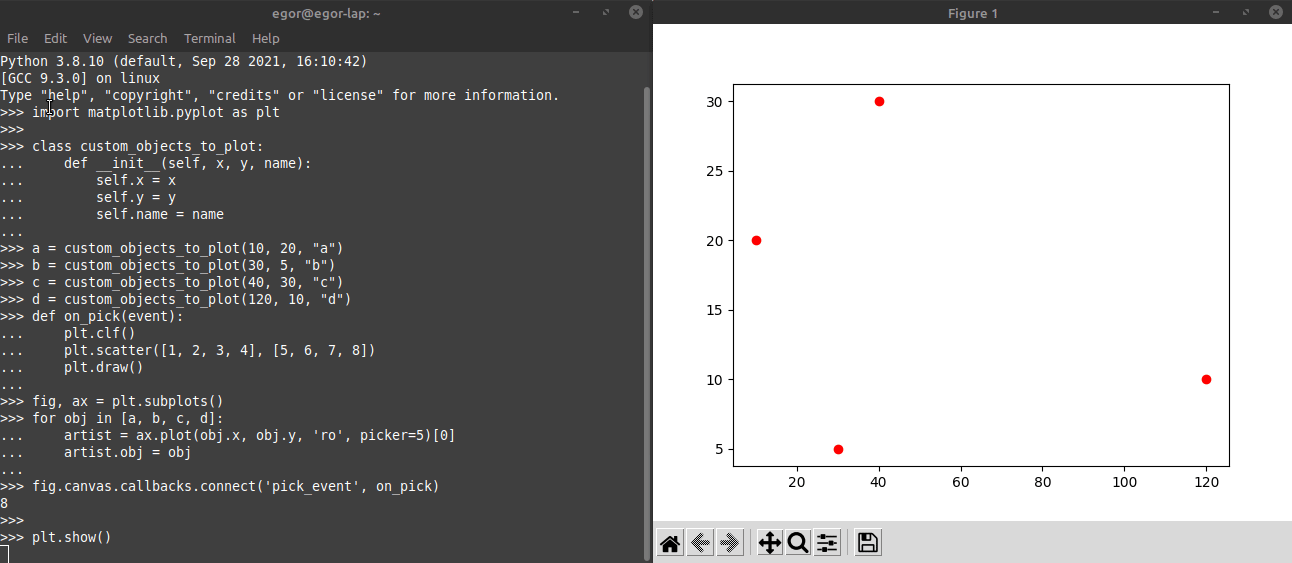Open the Search menu in terminal
Screen dimensions: 1292x563
click(148, 38)
